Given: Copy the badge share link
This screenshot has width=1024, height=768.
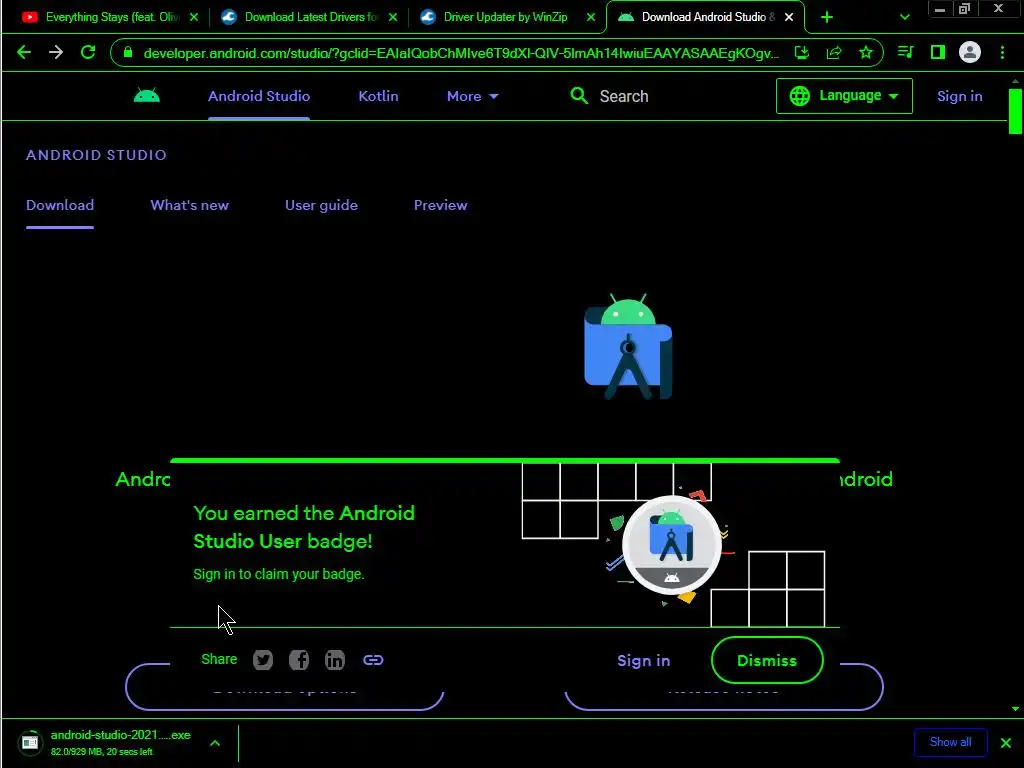Looking at the screenshot, I should pyautogui.click(x=373, y=660).
